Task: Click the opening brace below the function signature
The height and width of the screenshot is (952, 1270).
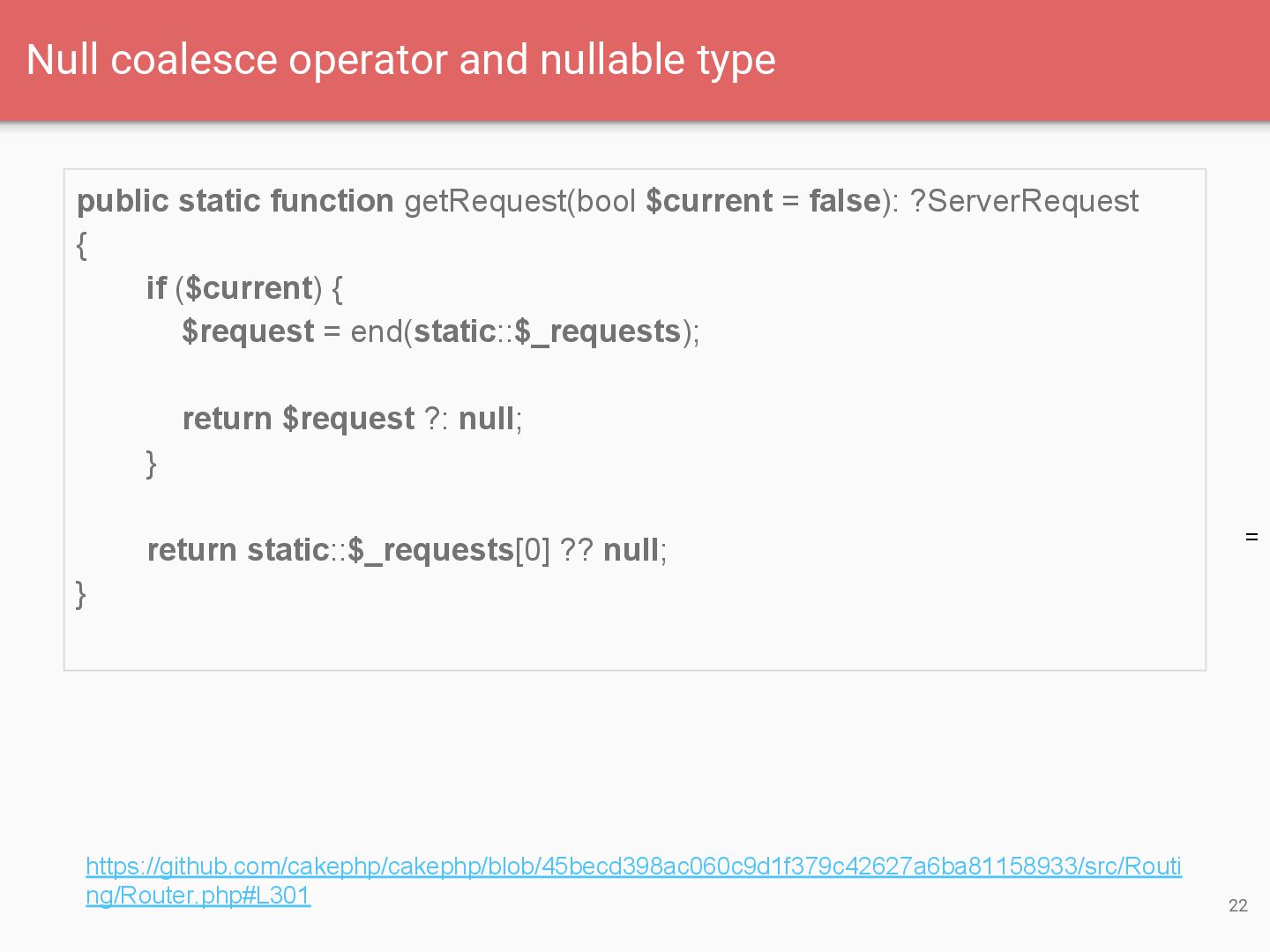Action: pos(82,245)
